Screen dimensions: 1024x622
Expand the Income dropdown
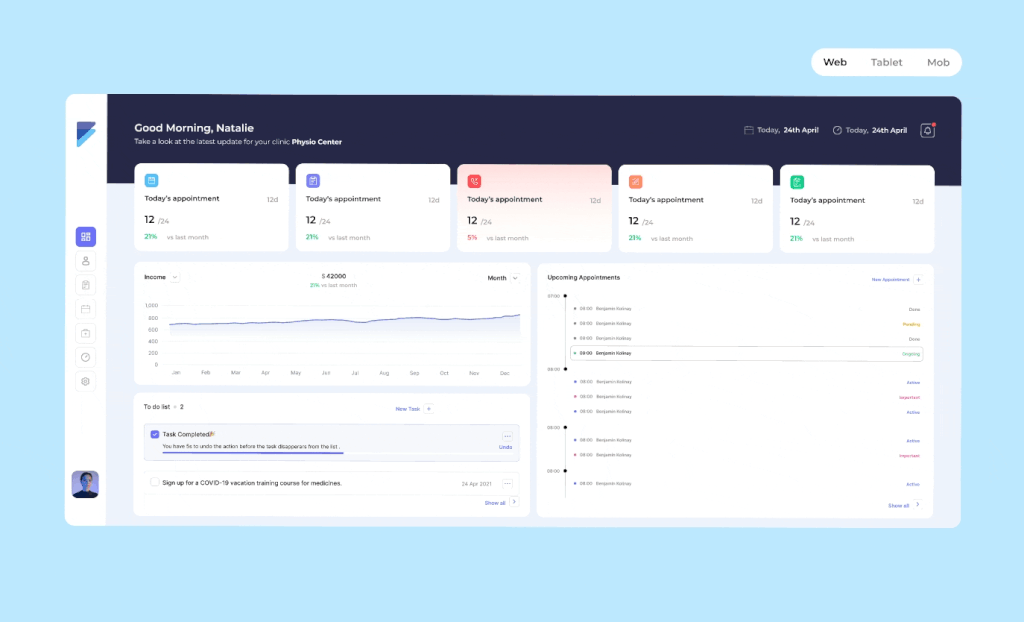[x=174, y=278]
